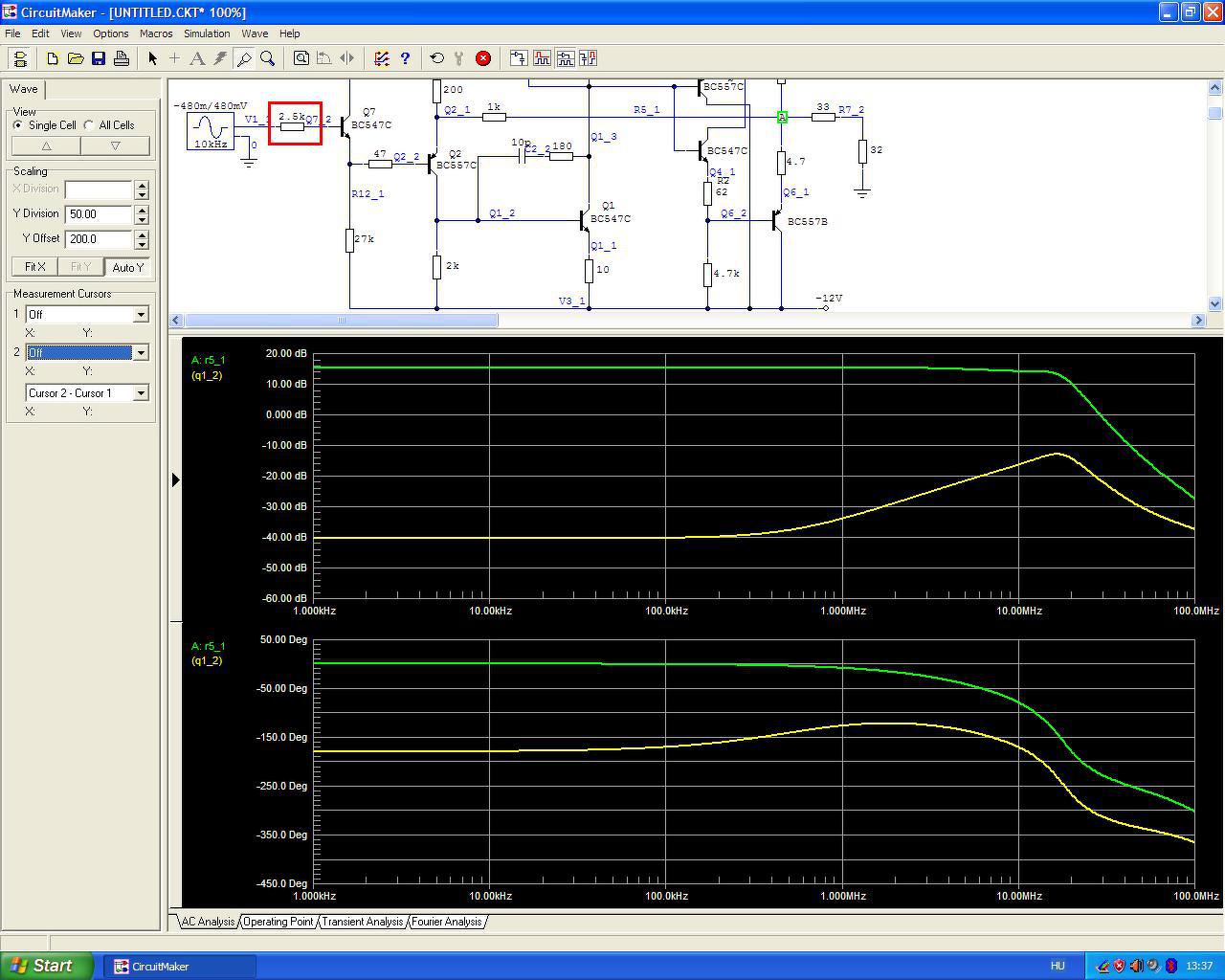Select the arrow pointer tool
This screenshot has width=1225, height=980.
(x=152, y=58)
